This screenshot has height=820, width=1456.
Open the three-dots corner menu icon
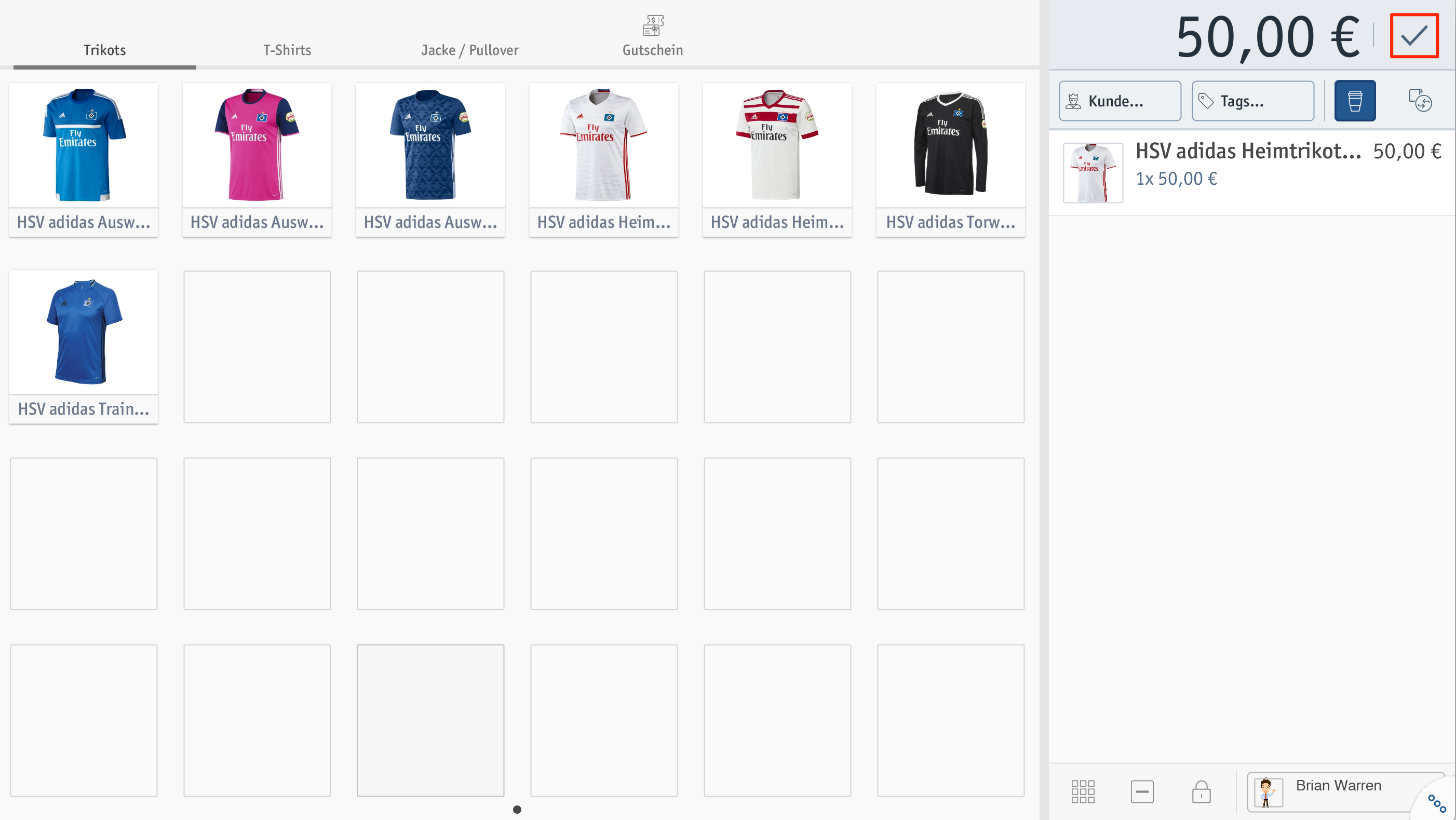click(x=1437, y=803)
